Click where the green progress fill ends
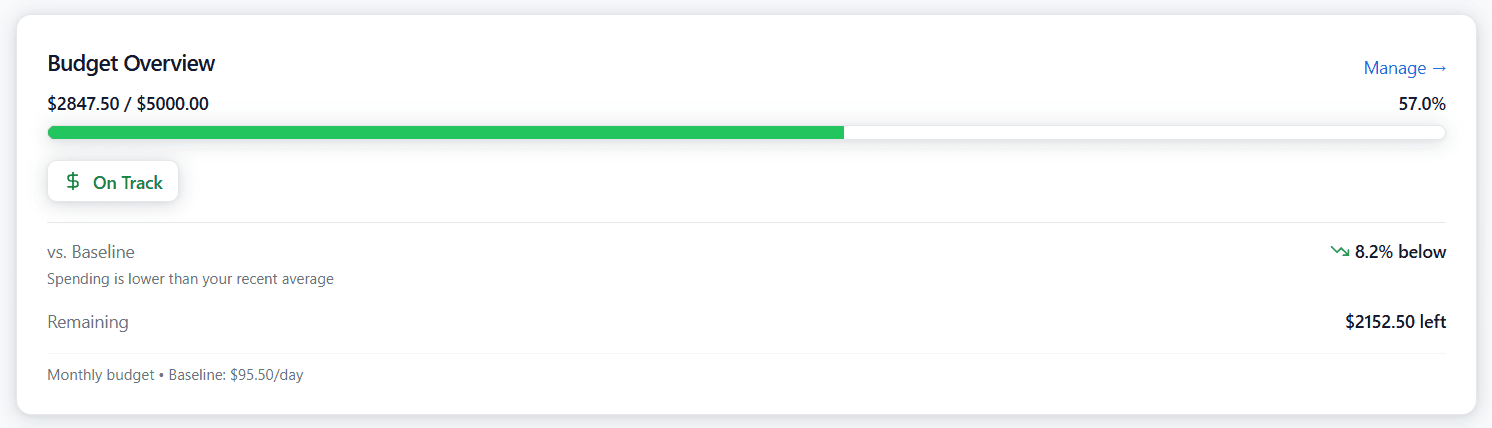 842,133
